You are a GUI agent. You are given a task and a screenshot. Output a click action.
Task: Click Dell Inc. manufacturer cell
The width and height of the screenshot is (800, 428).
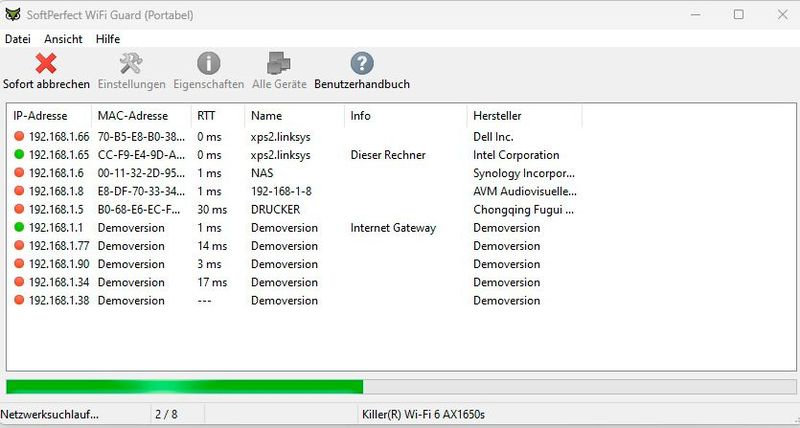pyautogui.click(x=493, y=137)
